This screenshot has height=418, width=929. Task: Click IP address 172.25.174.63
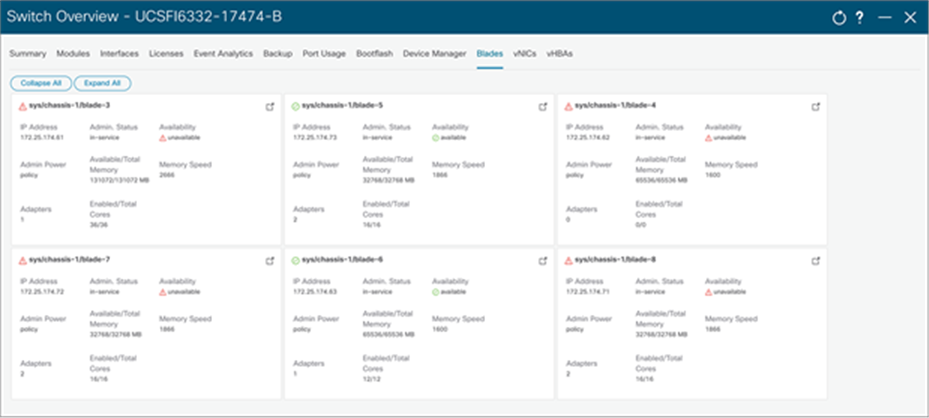pos(315,292)
